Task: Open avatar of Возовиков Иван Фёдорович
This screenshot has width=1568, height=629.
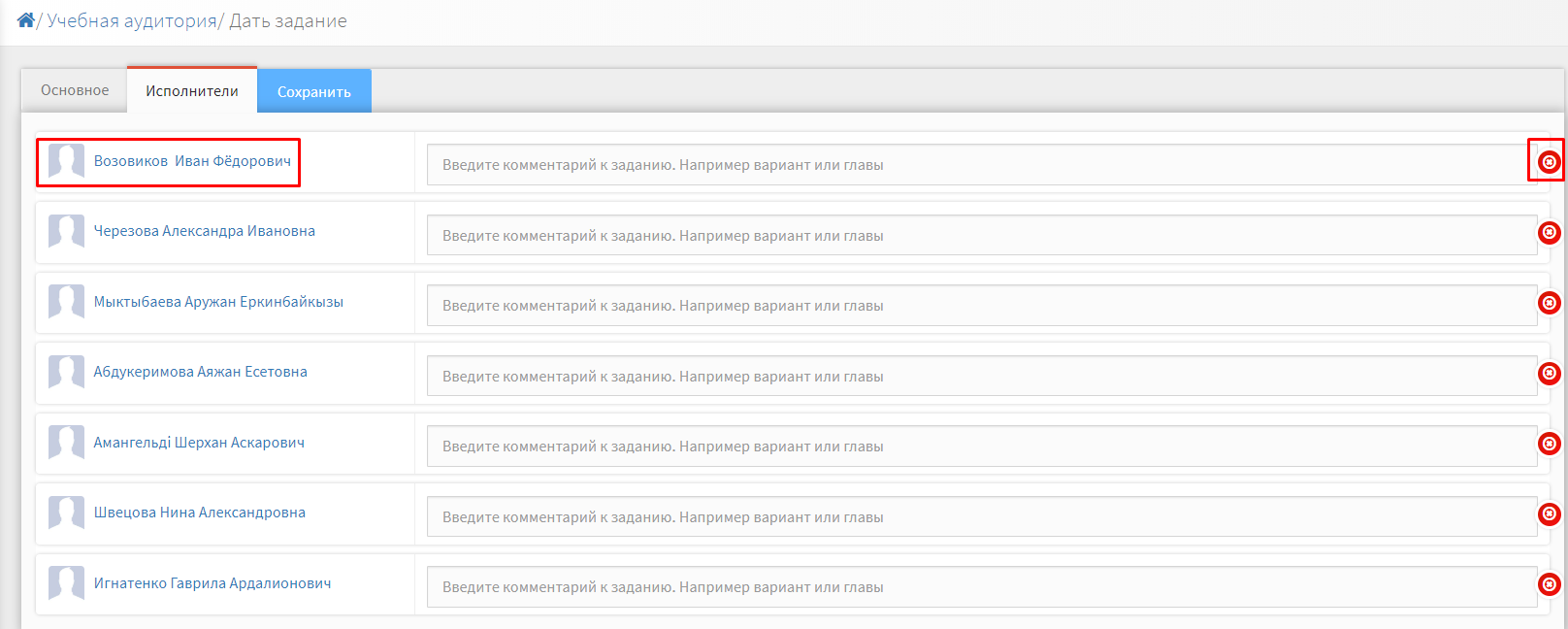Action: (x=67, y=161)
